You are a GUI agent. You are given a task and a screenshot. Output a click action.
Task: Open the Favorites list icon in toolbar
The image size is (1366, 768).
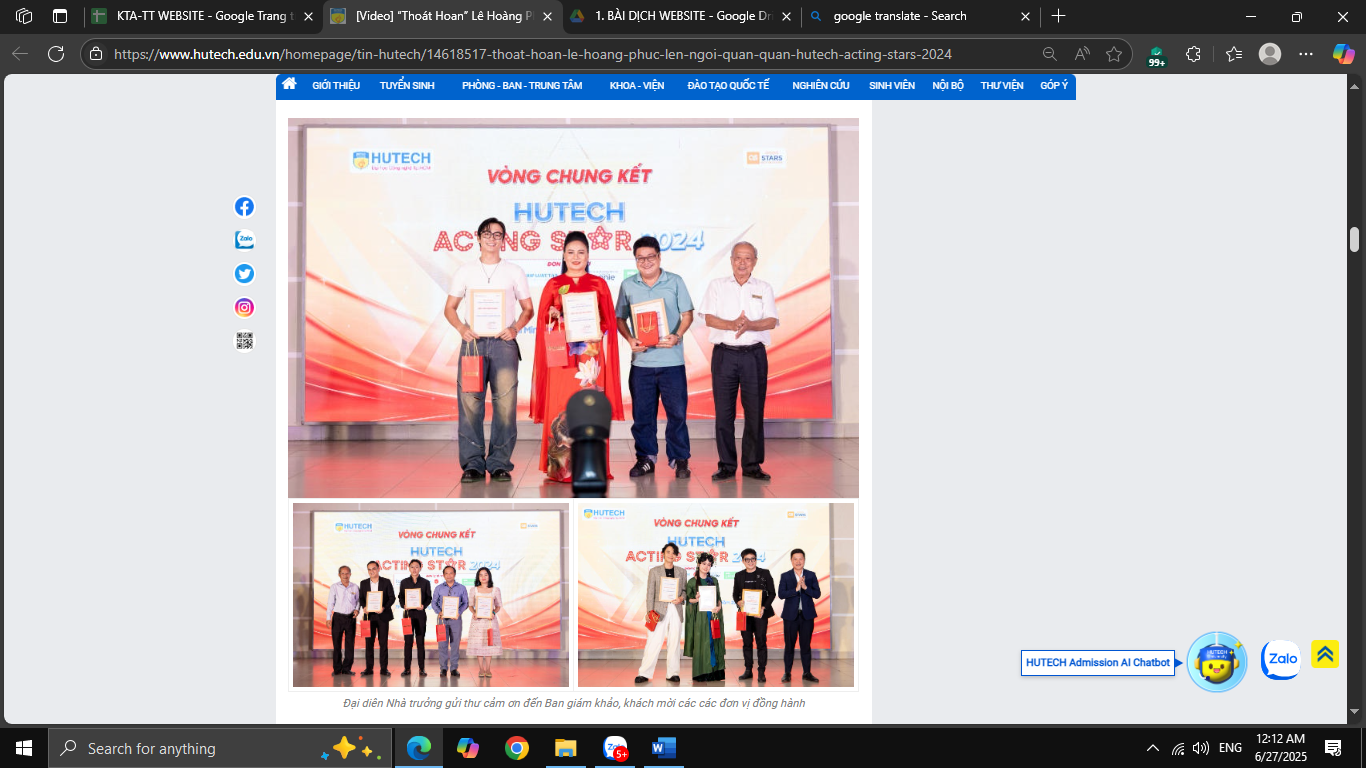[1234, 54]
